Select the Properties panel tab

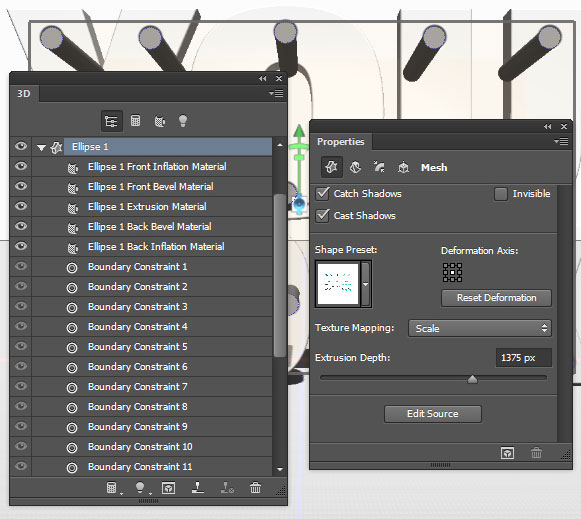[341, 142]
